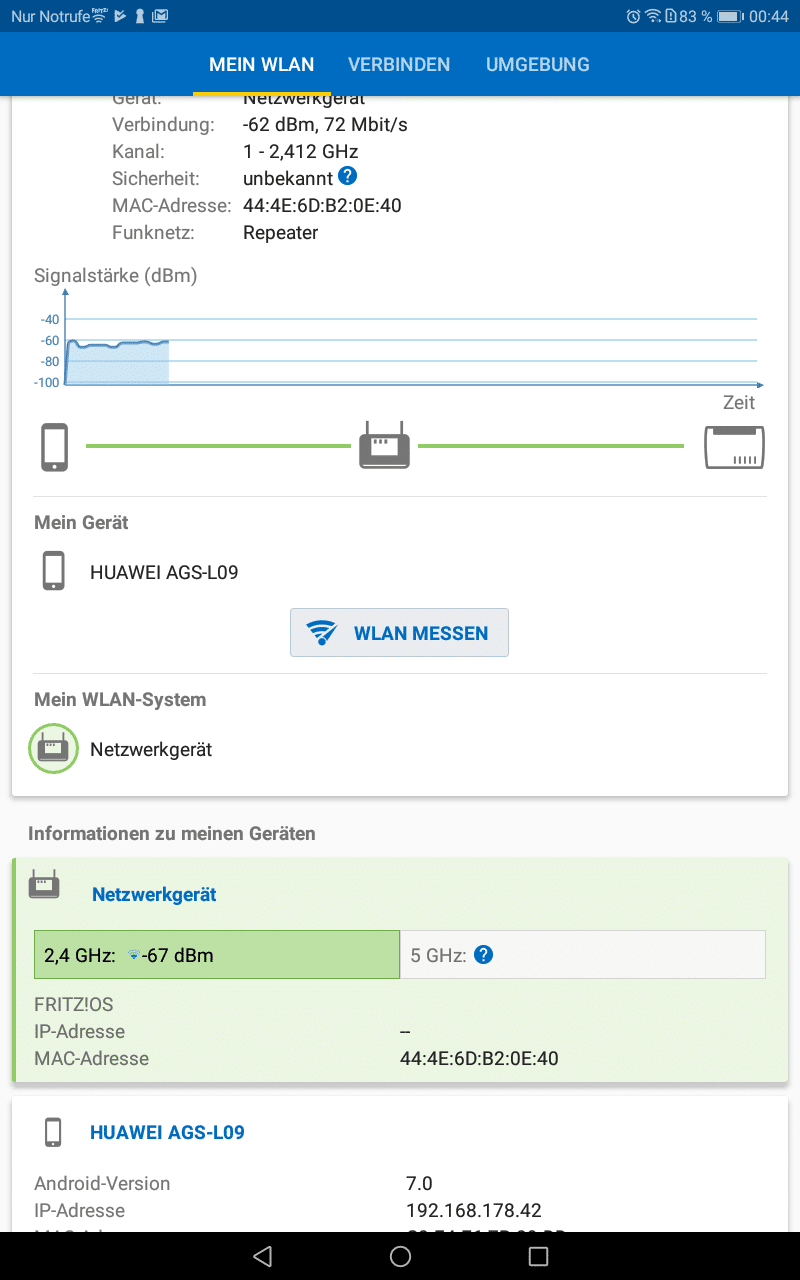
Task: Switch to the UMGEBUNG tab
Action: point(537,65)
